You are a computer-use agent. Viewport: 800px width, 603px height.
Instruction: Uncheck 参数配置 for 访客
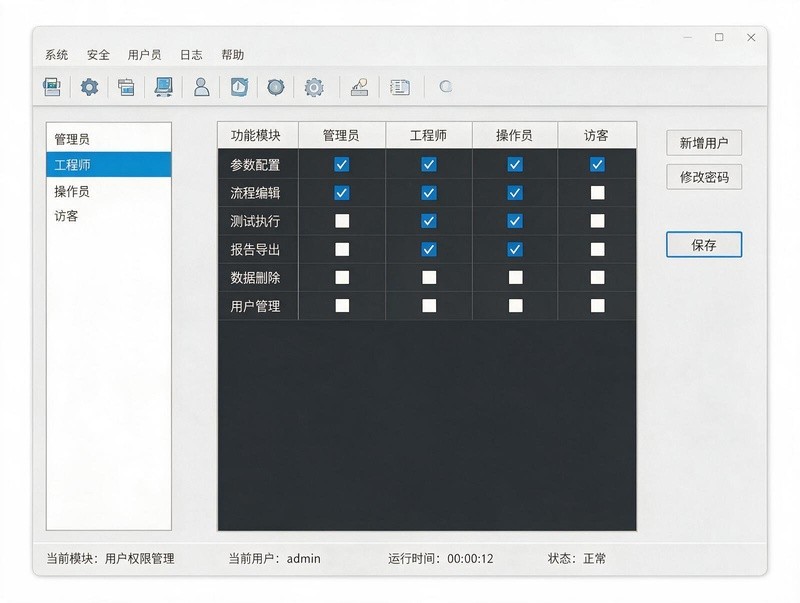coord(597,164)
